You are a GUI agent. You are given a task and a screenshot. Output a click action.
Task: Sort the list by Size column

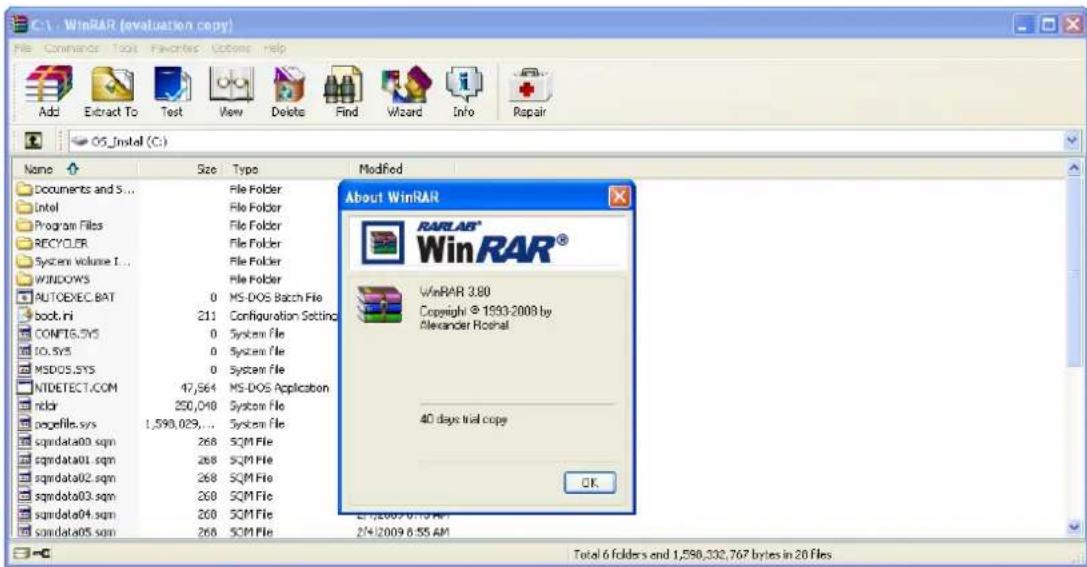(182, 168)
